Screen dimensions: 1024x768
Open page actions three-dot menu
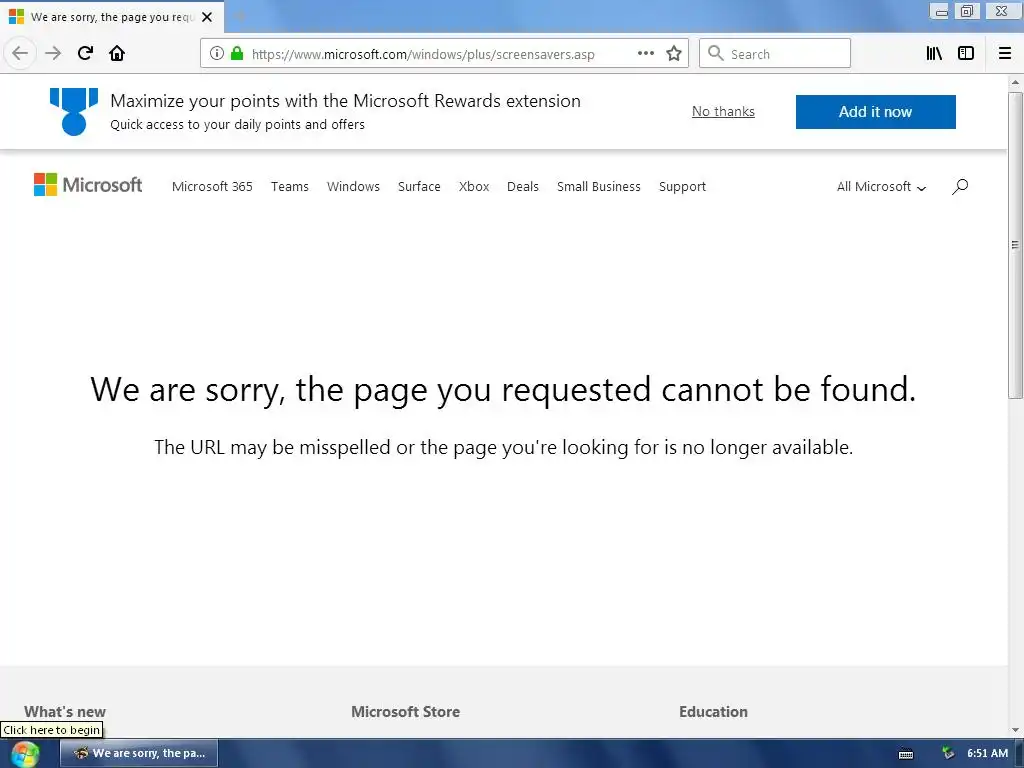click(646, 53)
